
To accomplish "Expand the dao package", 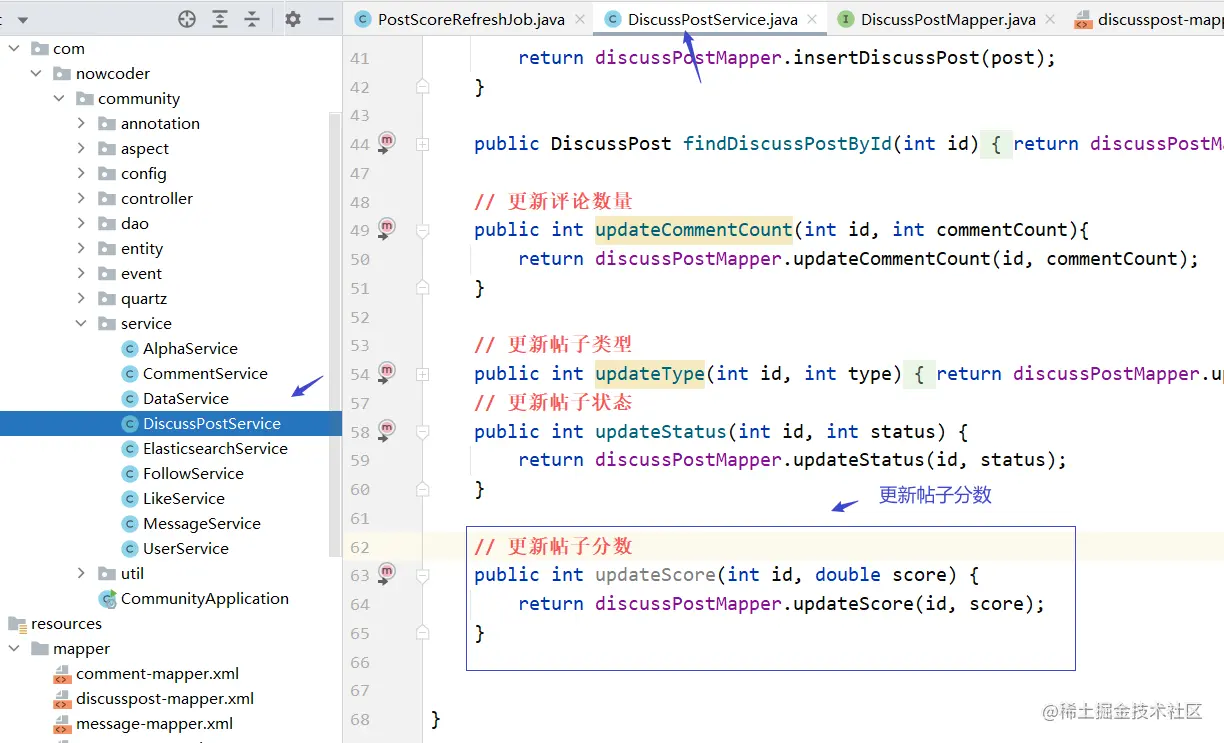I will pos(81,223).
